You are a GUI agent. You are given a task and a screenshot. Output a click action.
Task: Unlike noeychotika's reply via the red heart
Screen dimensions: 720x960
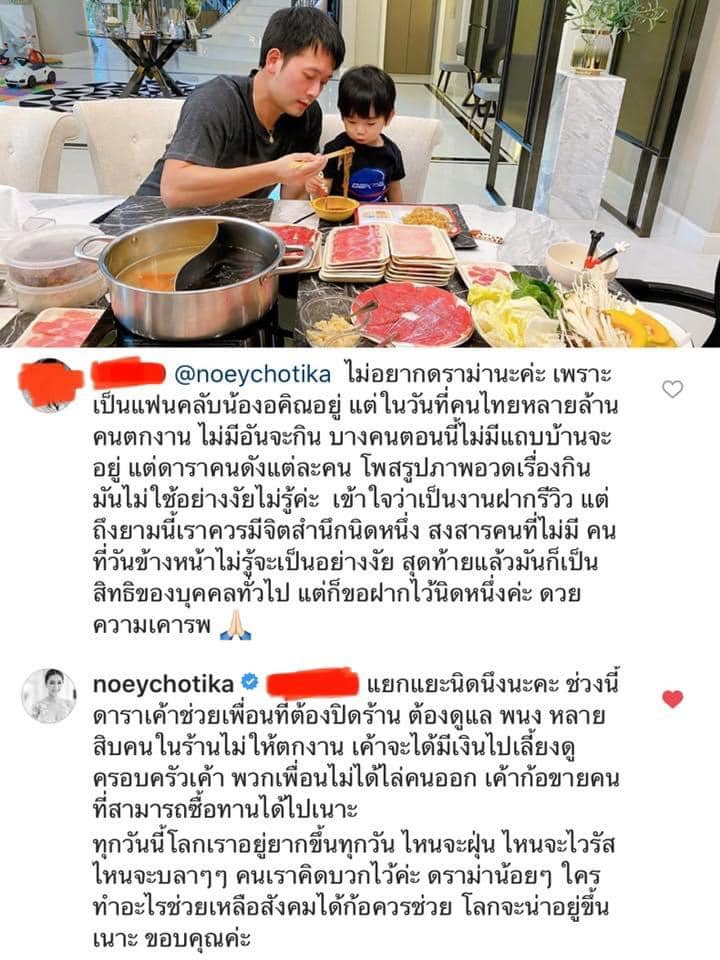[672, 699]
